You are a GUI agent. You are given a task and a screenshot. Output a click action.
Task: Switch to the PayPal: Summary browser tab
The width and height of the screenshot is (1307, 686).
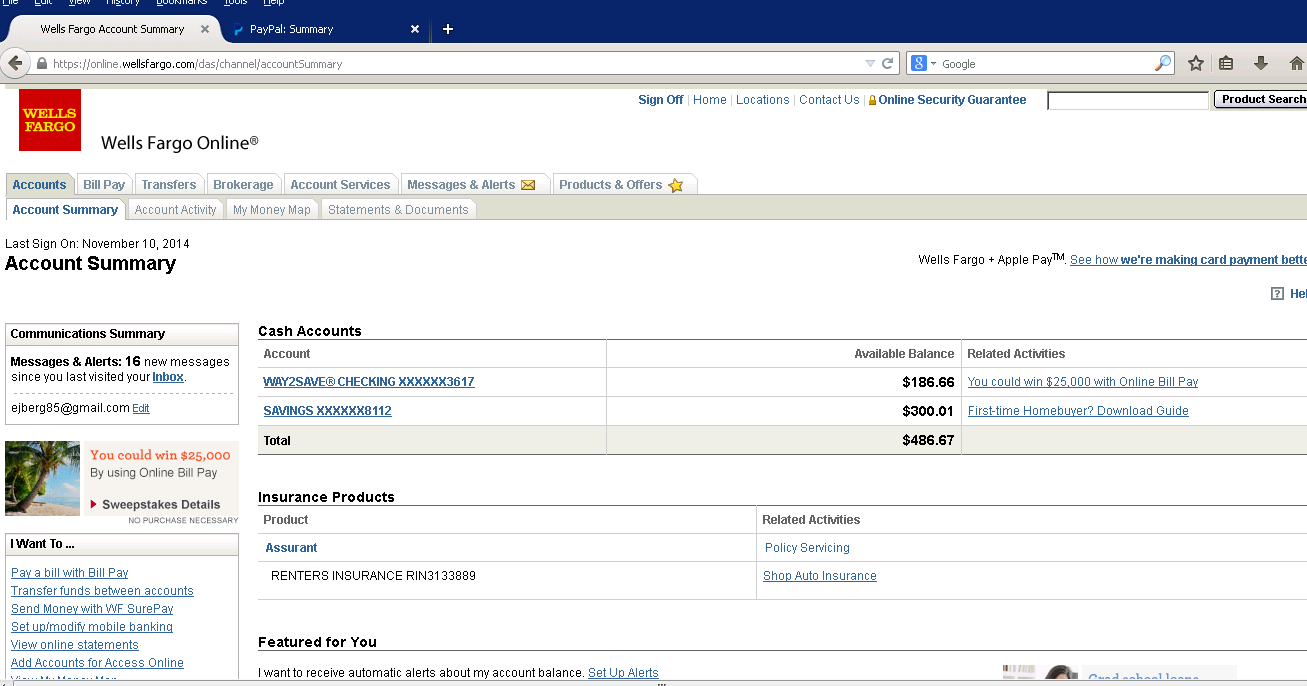(325, 29)
